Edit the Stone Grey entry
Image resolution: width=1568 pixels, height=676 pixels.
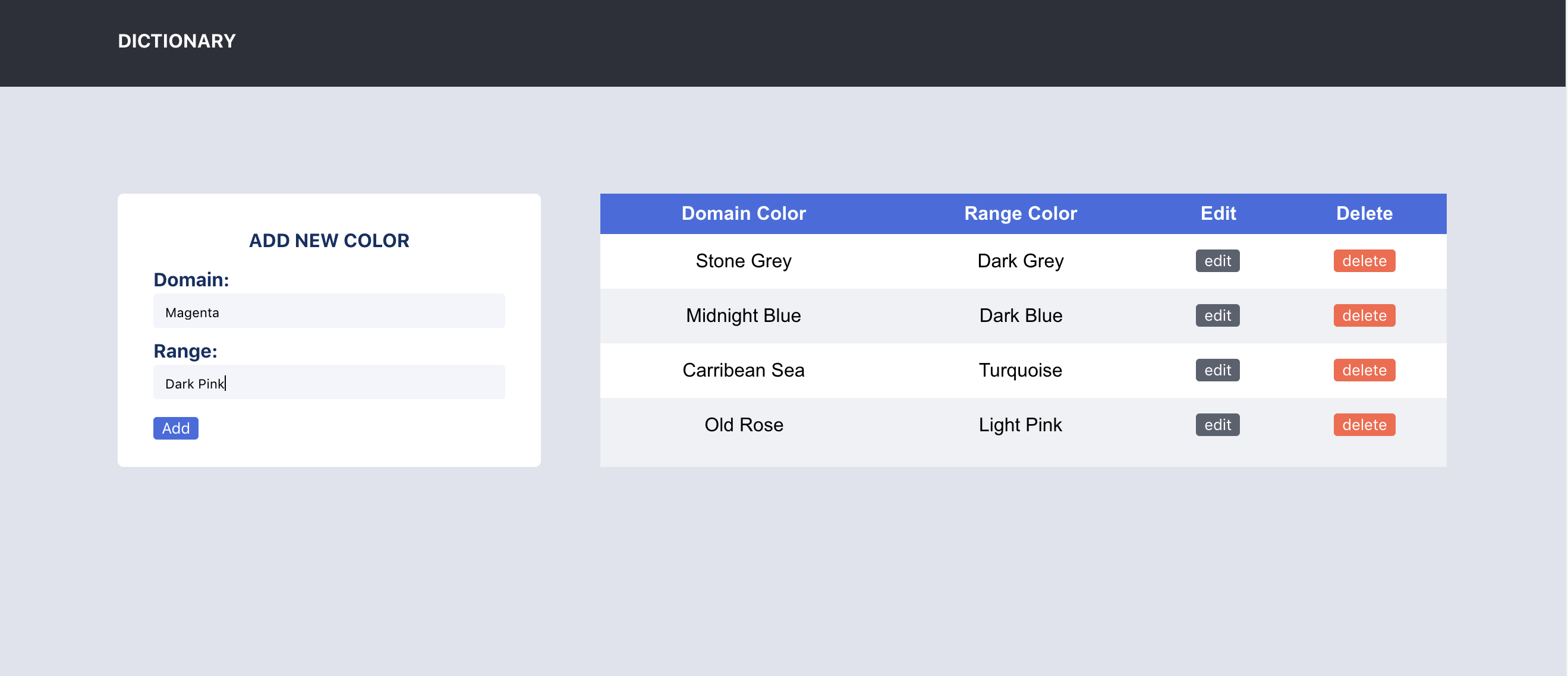coord(1217,260)
